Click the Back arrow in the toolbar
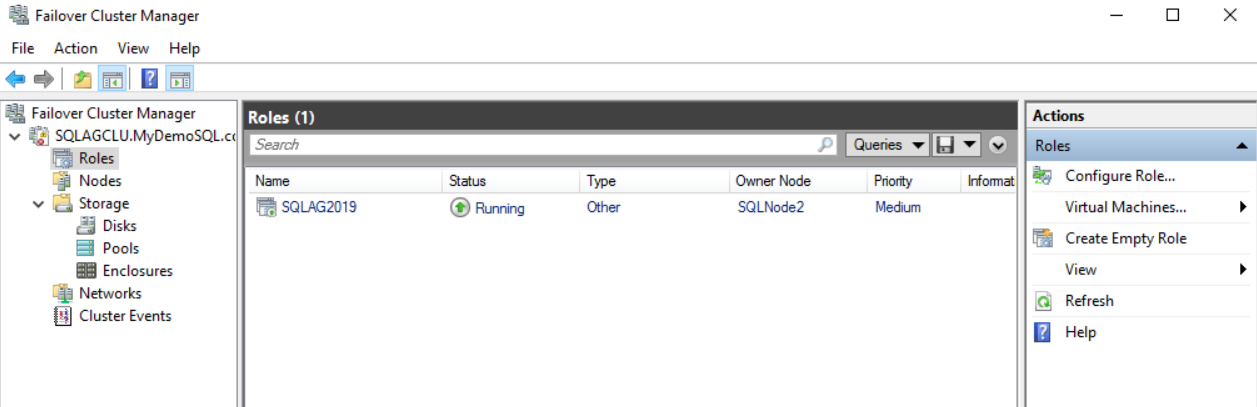 point(15,79)
